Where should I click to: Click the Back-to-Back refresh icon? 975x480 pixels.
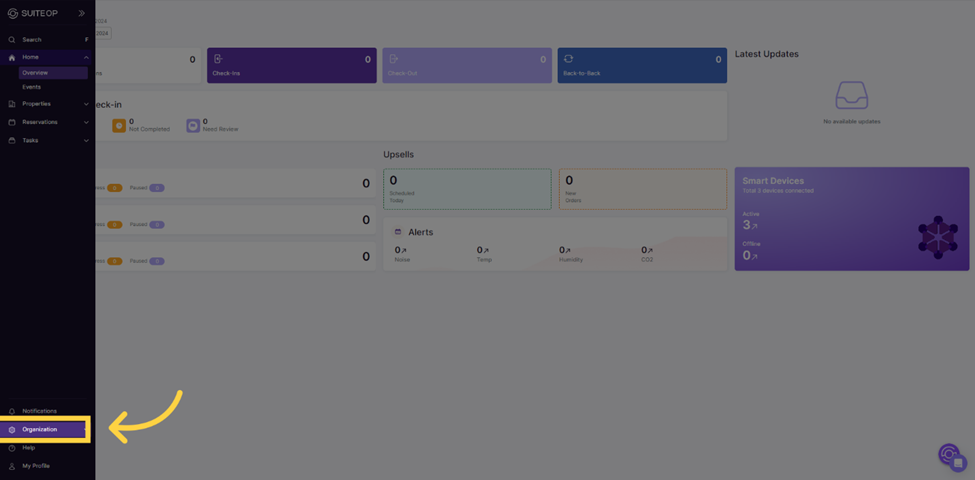click(x=568, y=59)
